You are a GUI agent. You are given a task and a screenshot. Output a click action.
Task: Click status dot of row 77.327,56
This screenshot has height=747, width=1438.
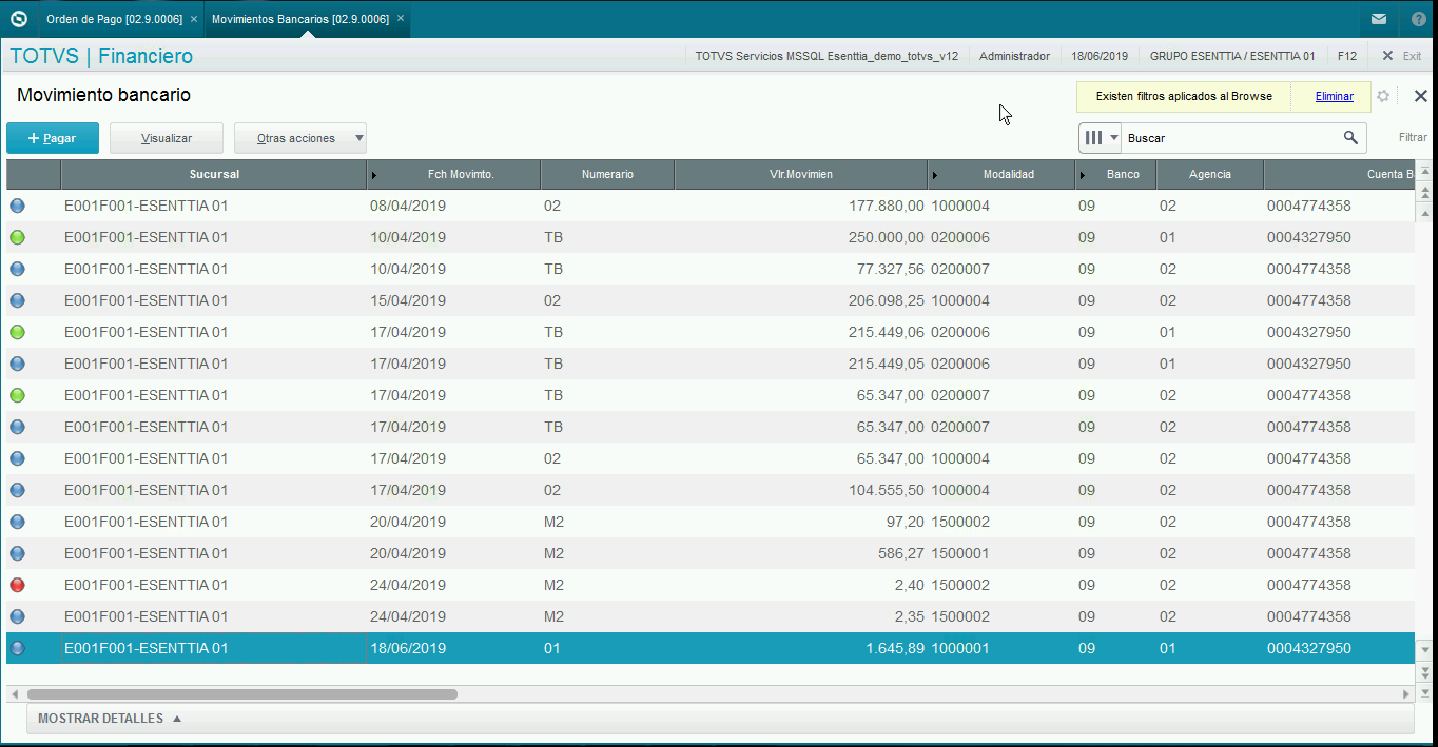coord(17,269)
